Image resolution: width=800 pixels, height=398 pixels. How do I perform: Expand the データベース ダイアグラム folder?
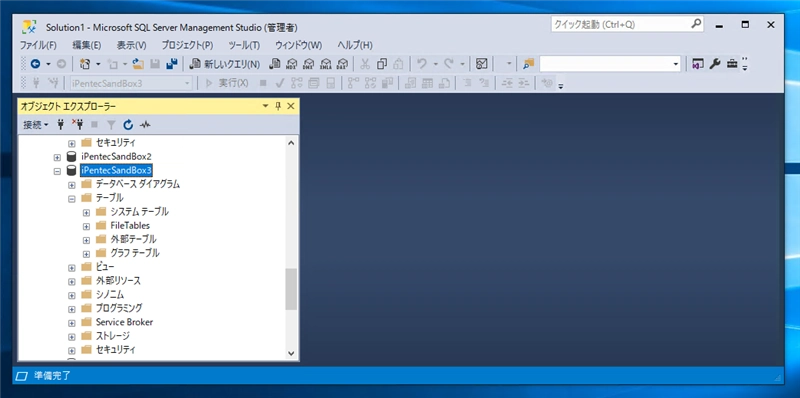[x=72, y=185]
